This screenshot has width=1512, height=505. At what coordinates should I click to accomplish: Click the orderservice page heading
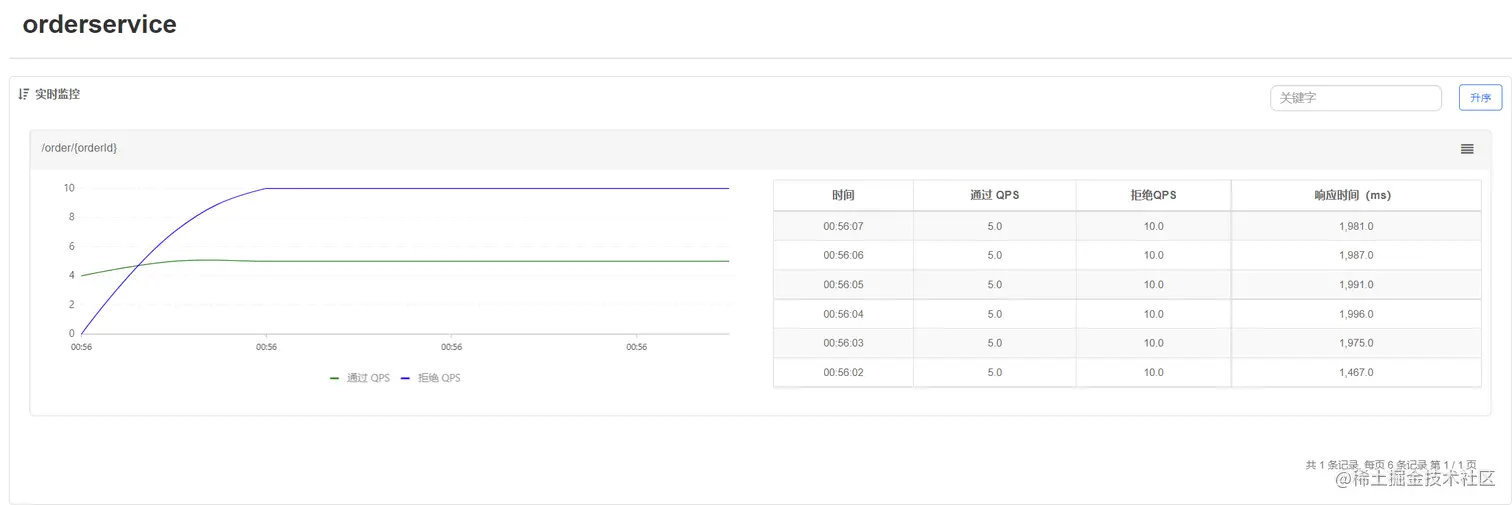pyautogui.click(x=99, y=25)
